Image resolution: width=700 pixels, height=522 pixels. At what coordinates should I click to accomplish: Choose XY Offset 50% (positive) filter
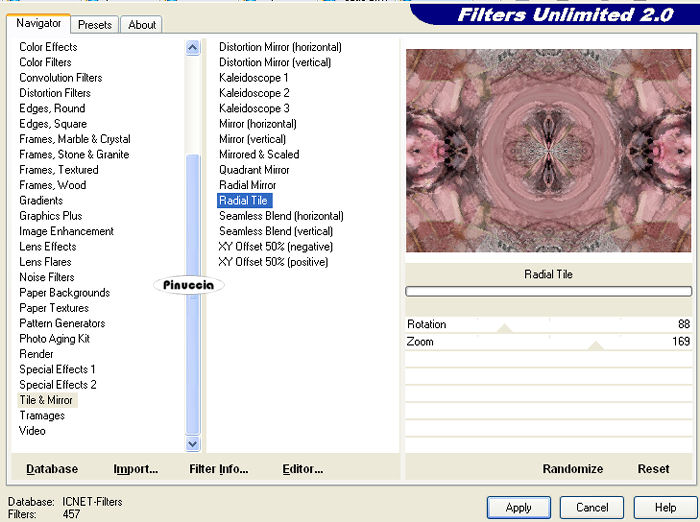pos(273,262)
